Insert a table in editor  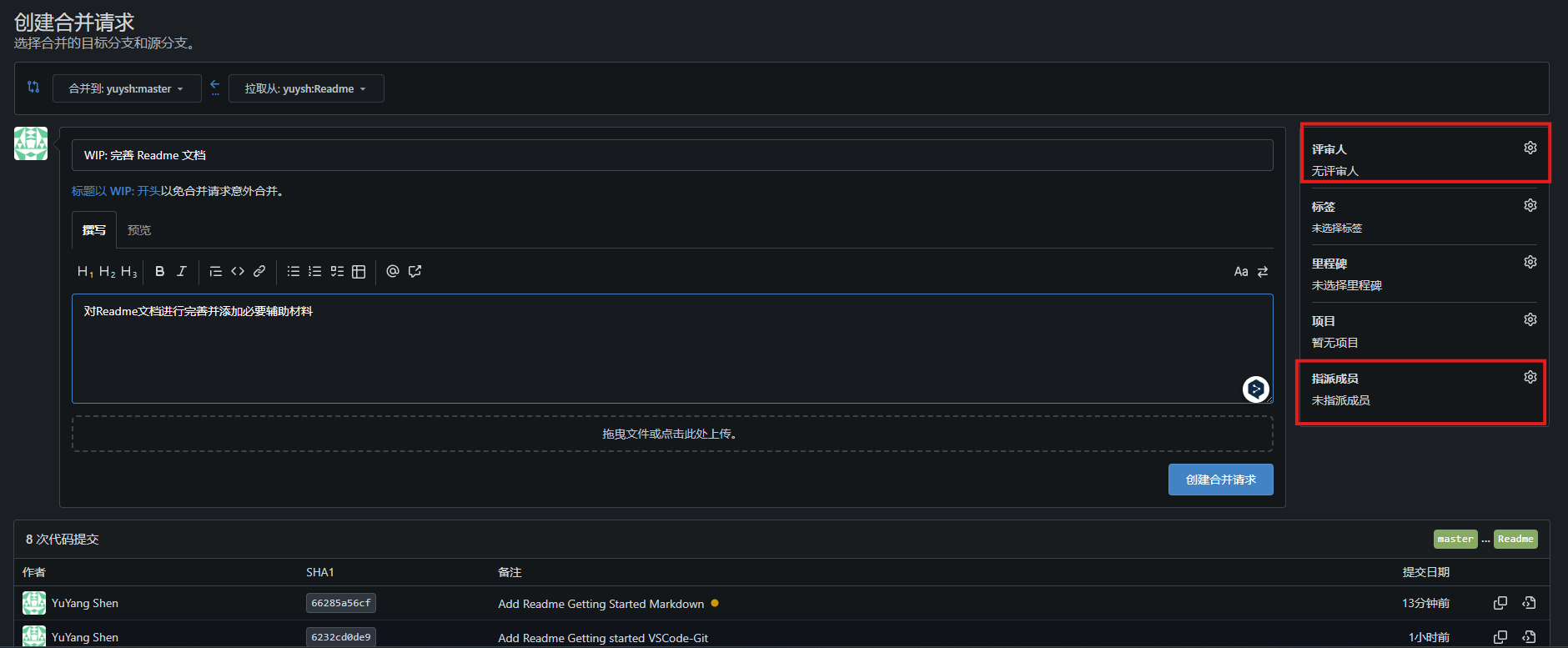[x=359, y=271]
